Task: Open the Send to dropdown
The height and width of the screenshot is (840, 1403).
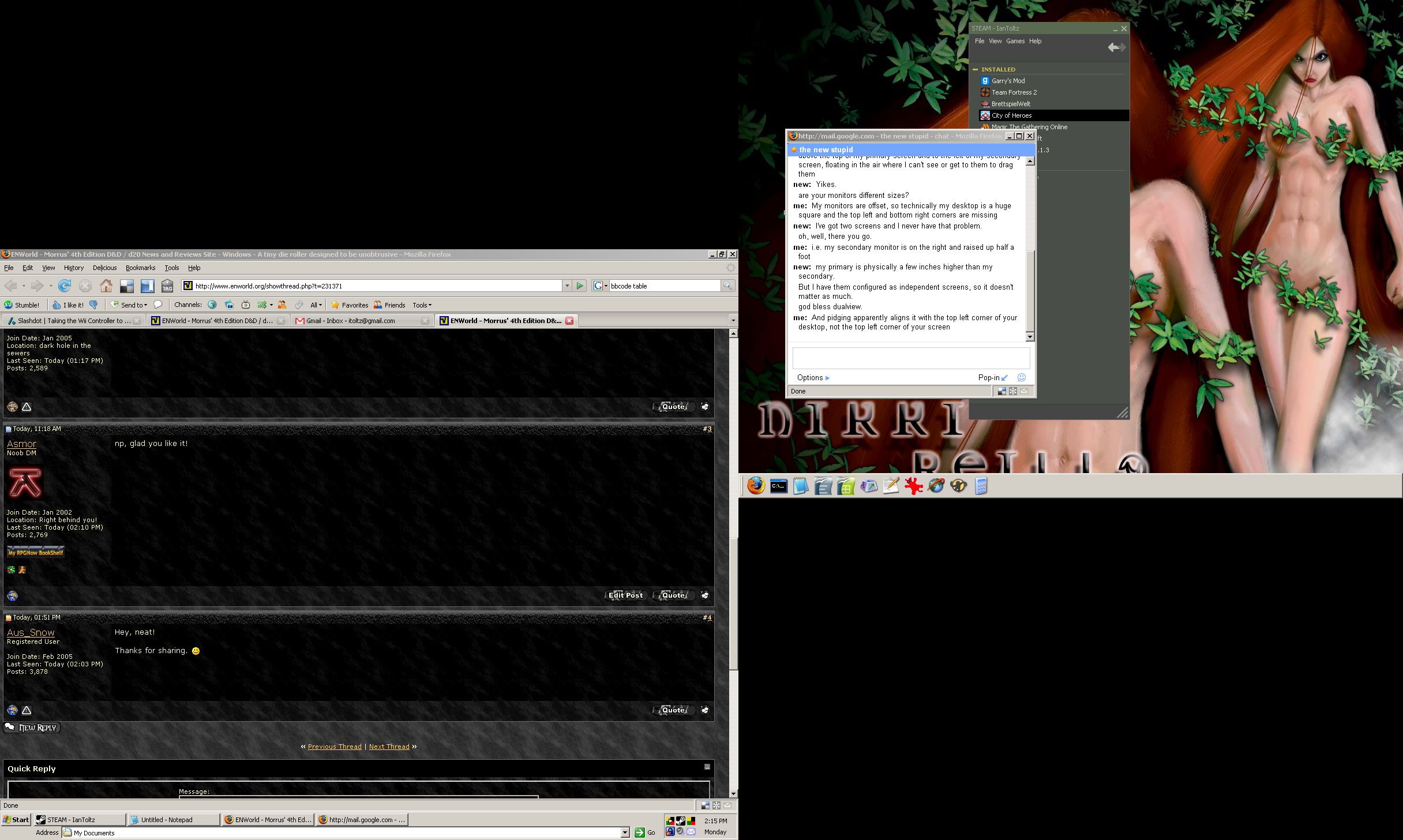Action: 129,305
